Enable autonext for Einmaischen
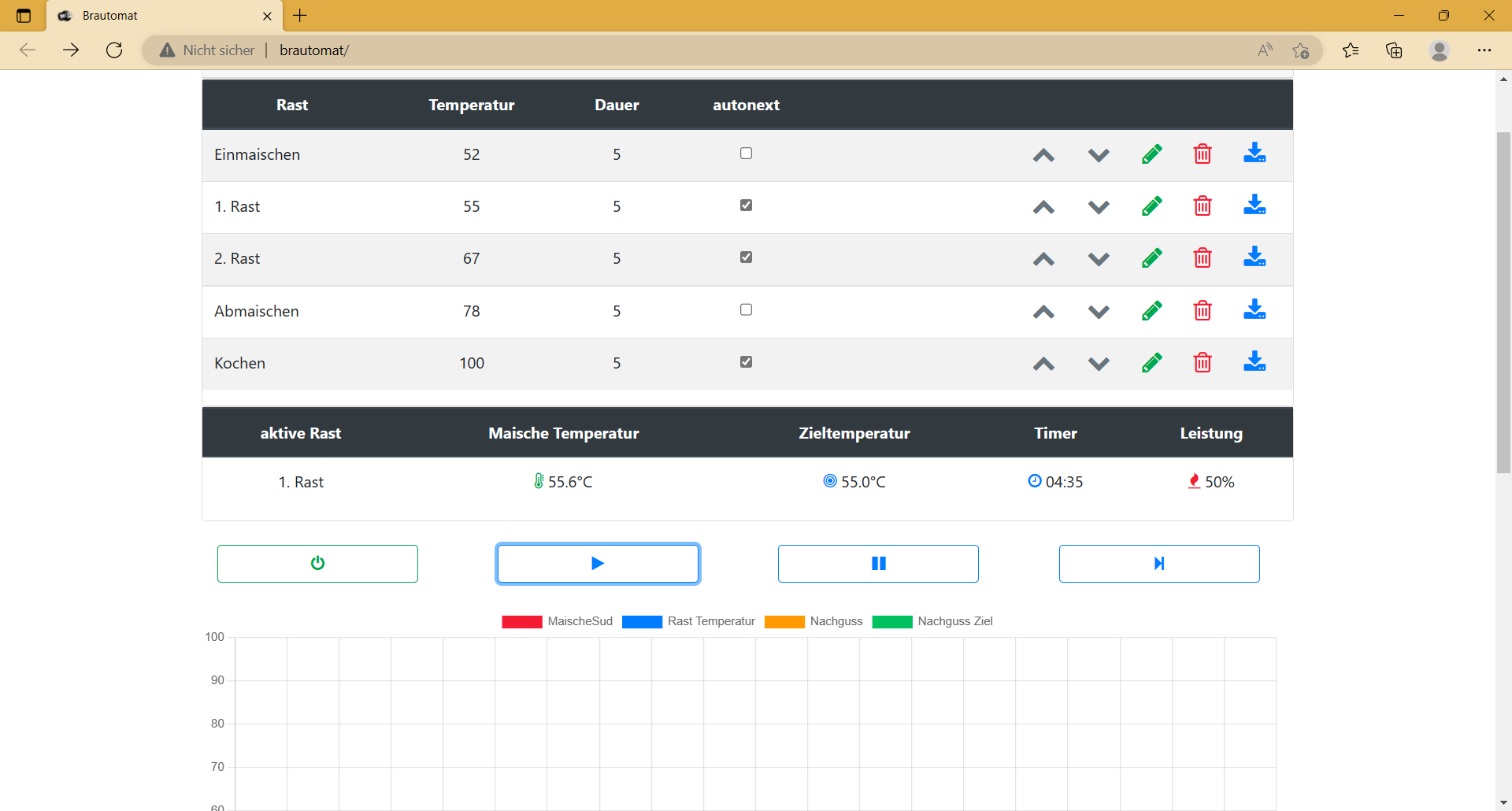The width and height of the screenshot is (1512, 811). tap(746, 154)
